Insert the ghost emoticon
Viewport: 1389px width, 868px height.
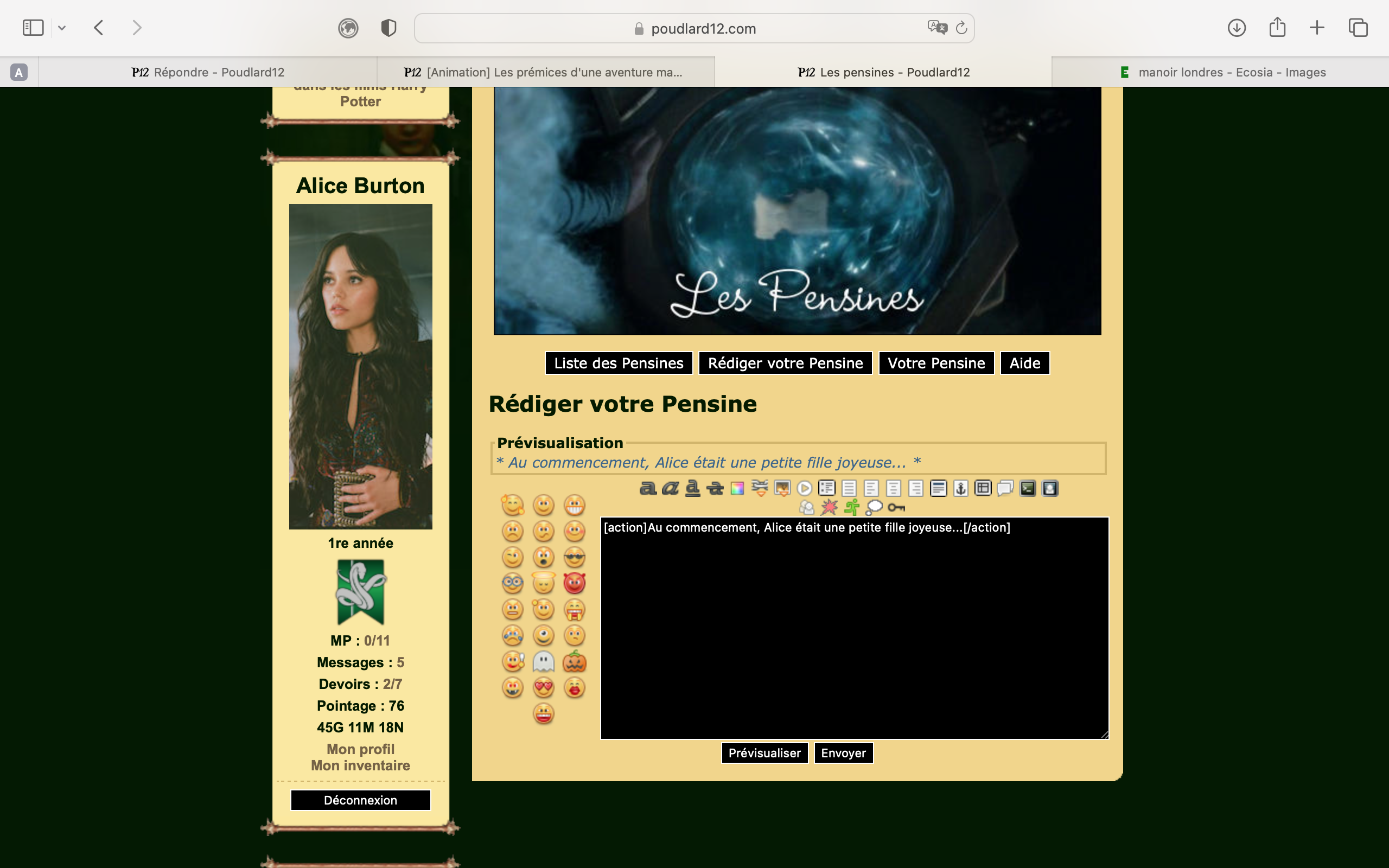click(x=543, y=662)
